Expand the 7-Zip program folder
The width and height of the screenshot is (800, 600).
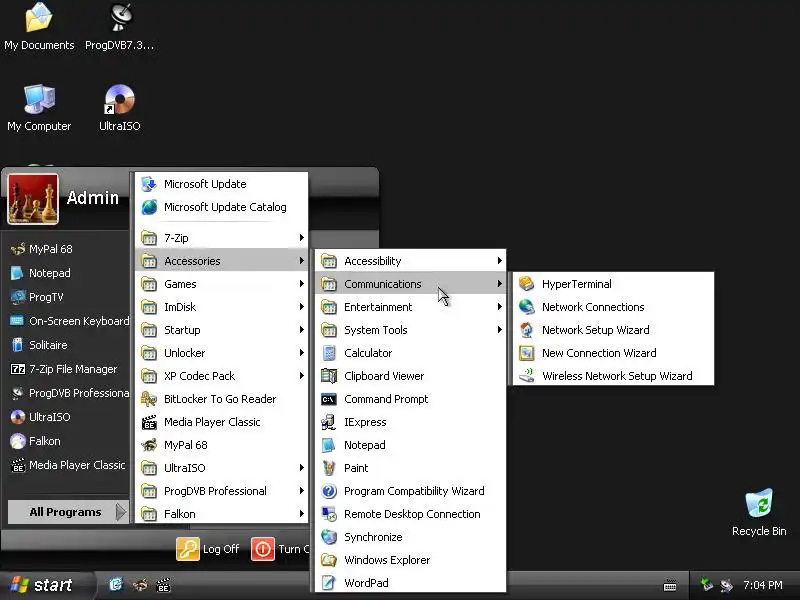tap(222, 238)
